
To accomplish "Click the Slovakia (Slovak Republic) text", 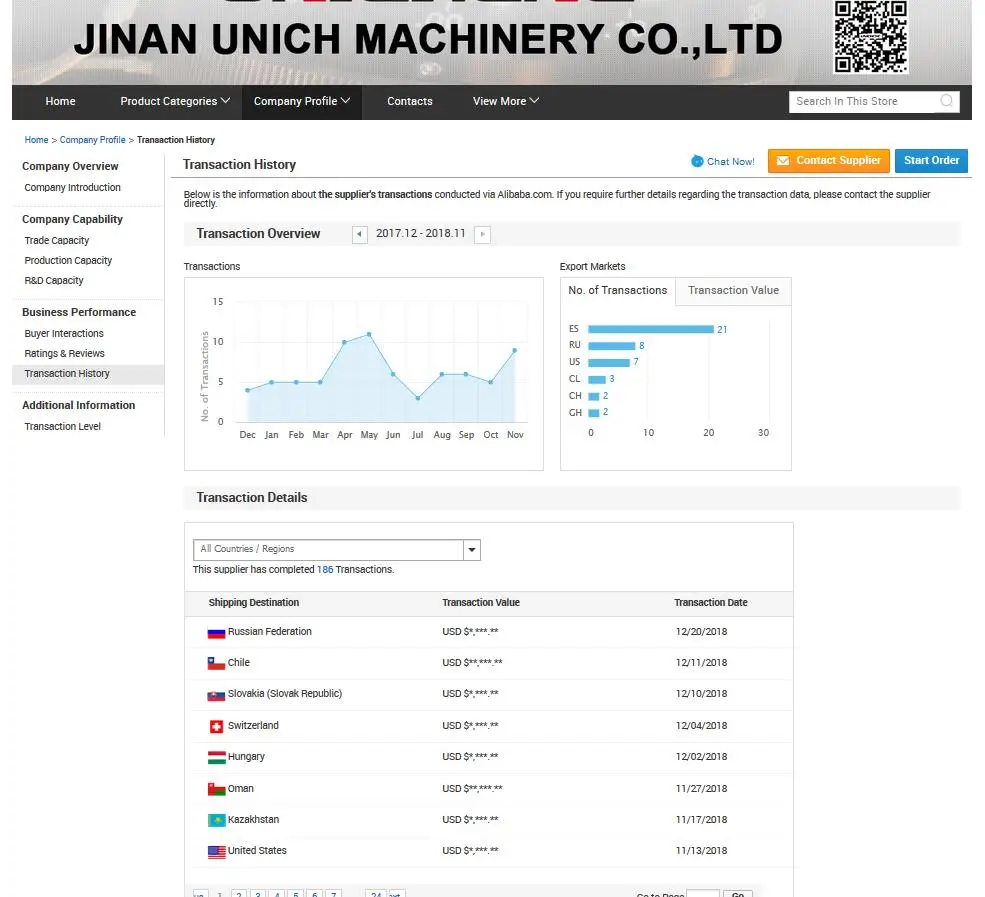I will coord(285,694).
